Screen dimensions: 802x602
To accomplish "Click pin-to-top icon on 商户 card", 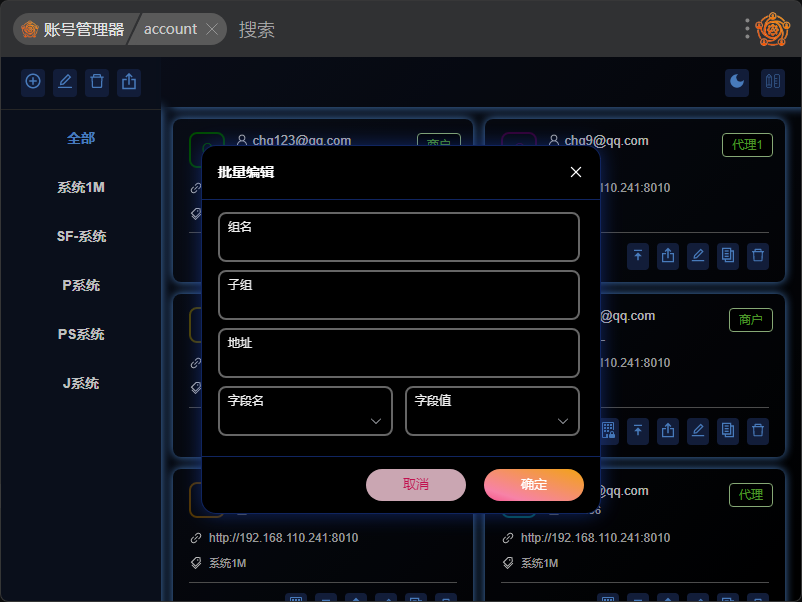I will [x=638, y=430].
